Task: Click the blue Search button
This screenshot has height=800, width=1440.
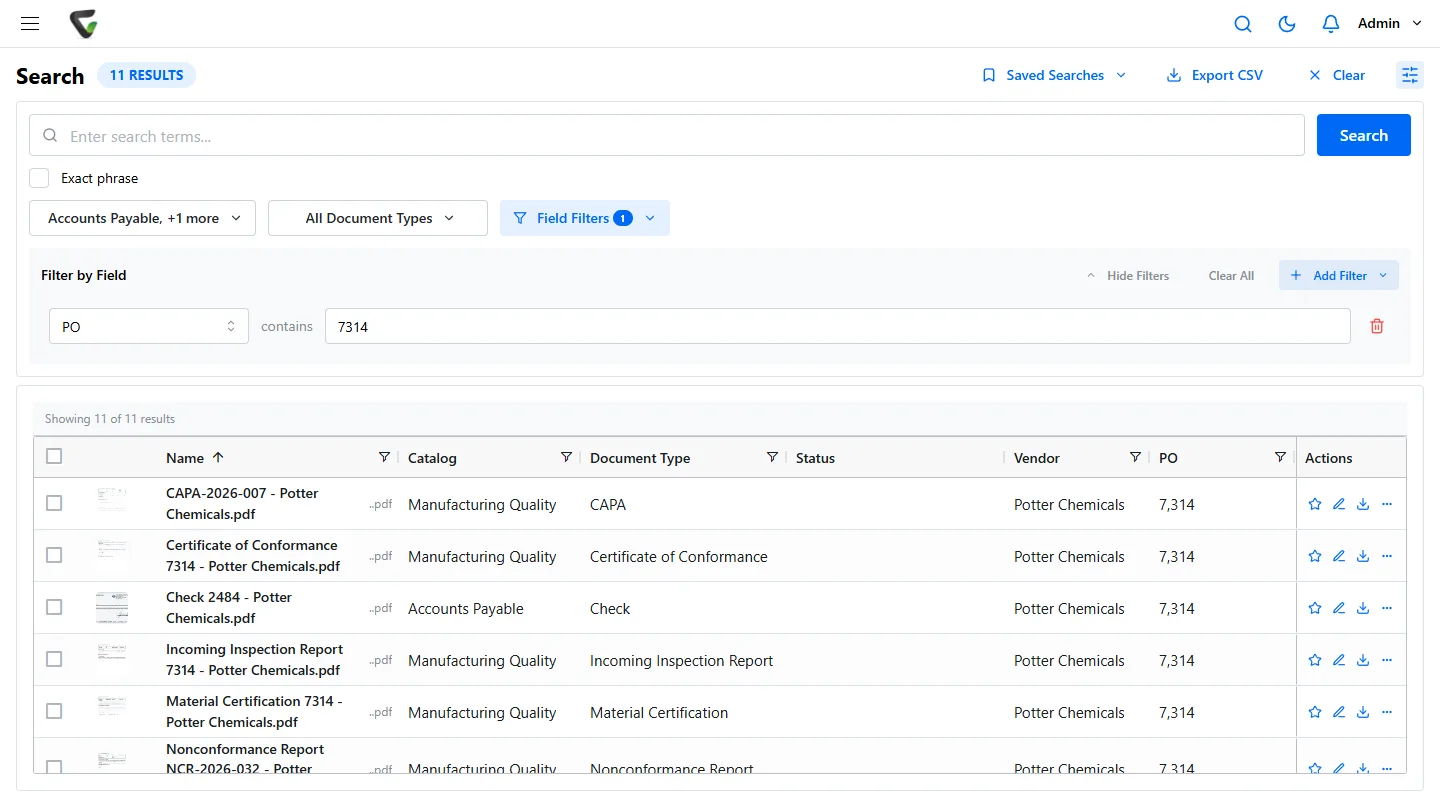Action: [1364, 135]
